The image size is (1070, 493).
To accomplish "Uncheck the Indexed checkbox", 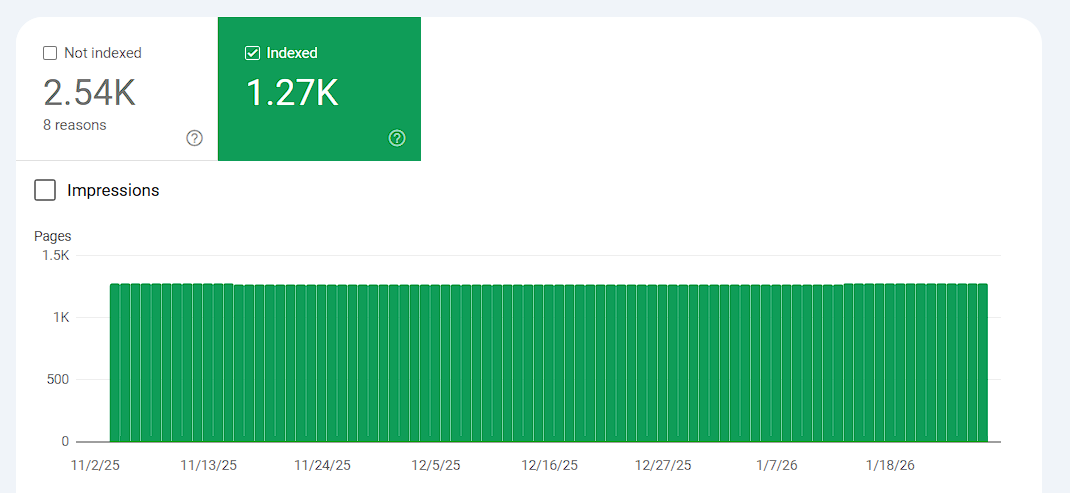I will pos(252,53).
